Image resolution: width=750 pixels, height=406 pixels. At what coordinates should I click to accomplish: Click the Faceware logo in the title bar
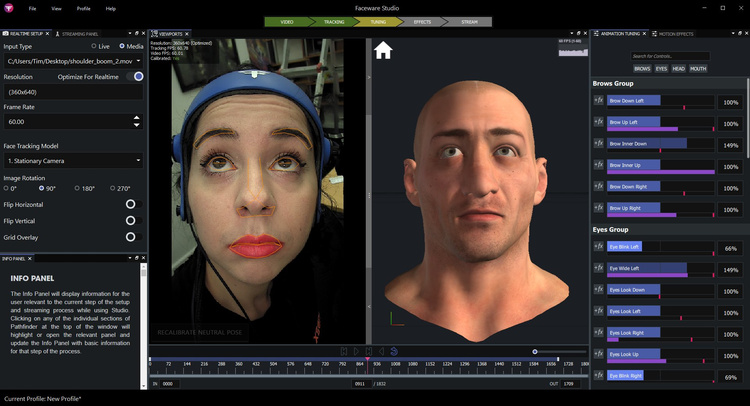[x=9, y=8]
